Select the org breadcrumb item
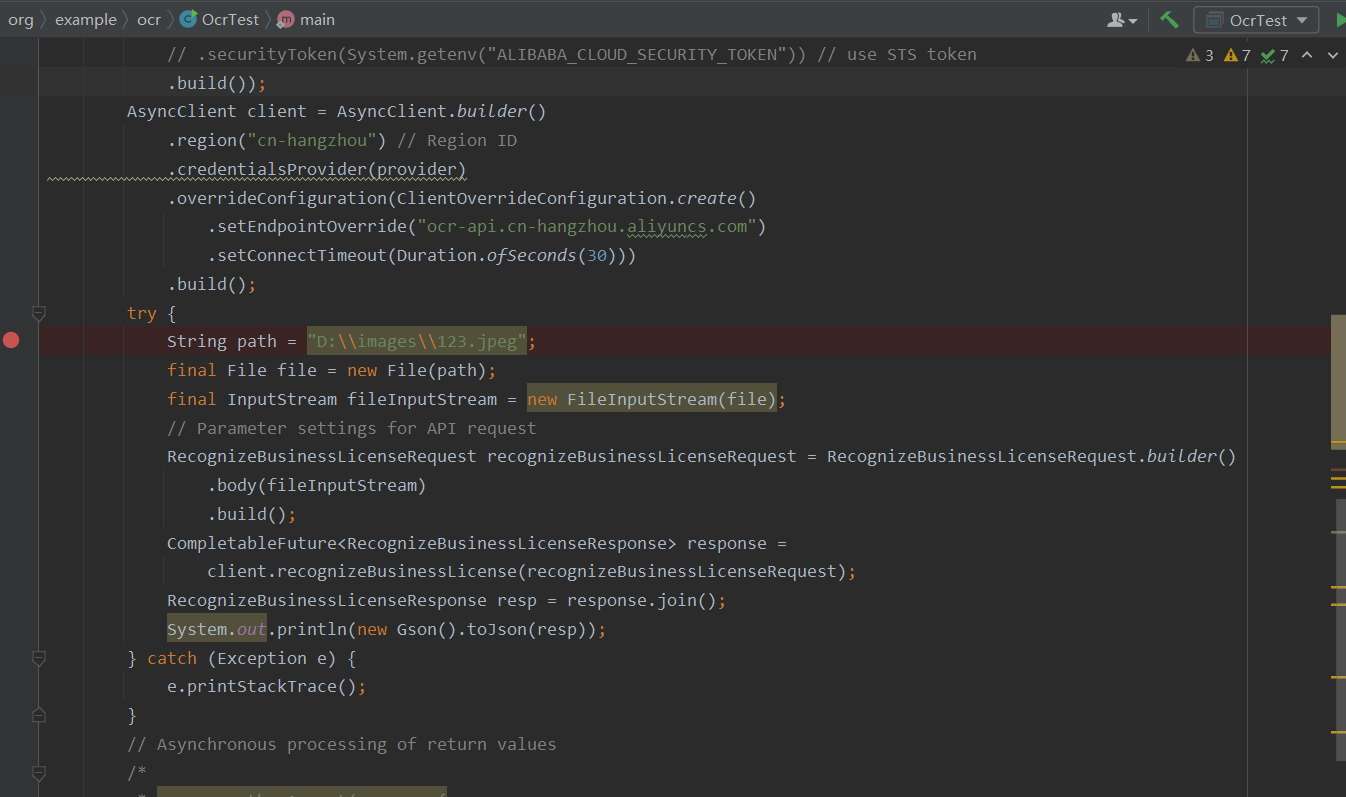 (x=20, y=19)
